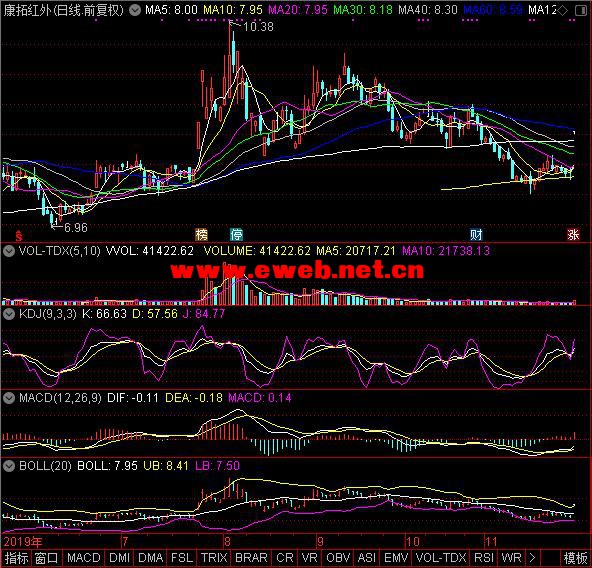The width and height of the screenshot is (592, 568).
Task: Click the 财 marker icon on chart
Action: (476, 235)
